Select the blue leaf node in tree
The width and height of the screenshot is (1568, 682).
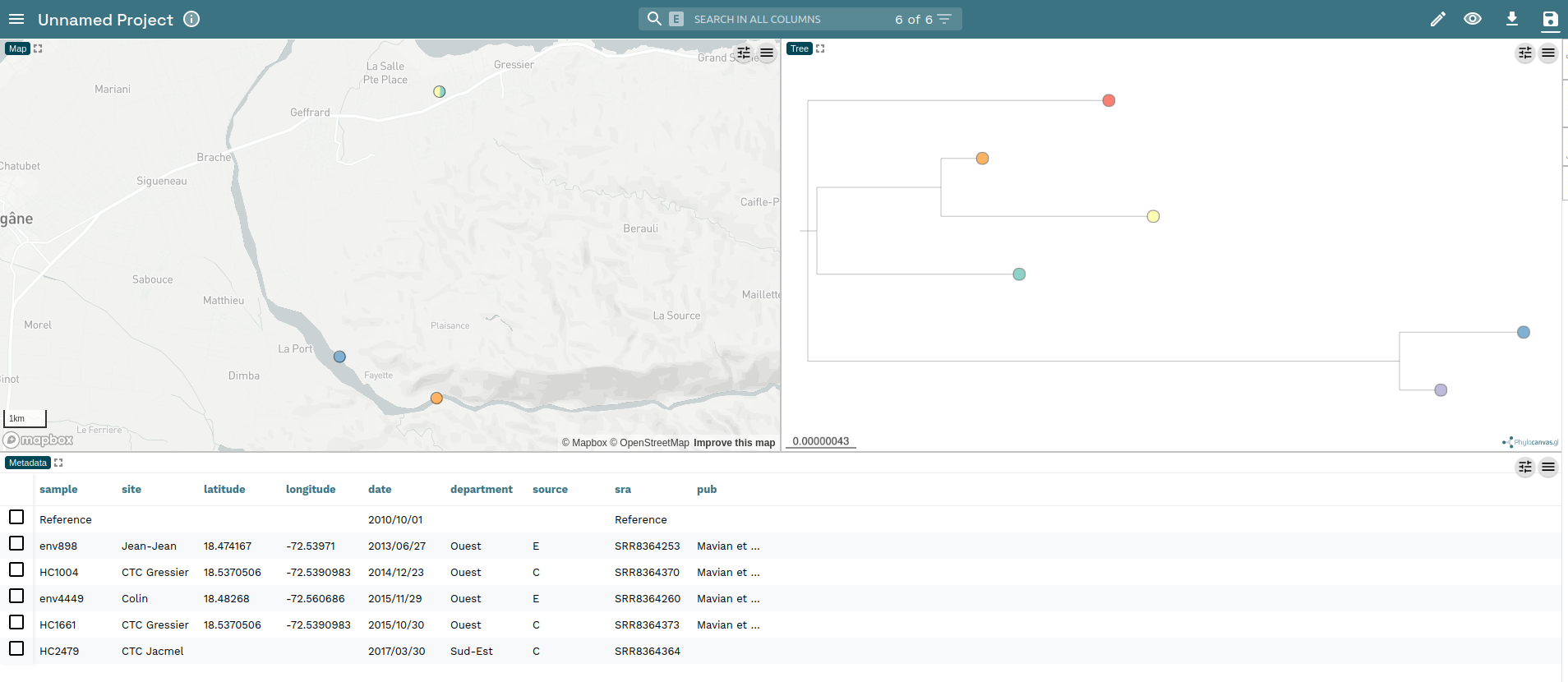[x=1524, y=332]
